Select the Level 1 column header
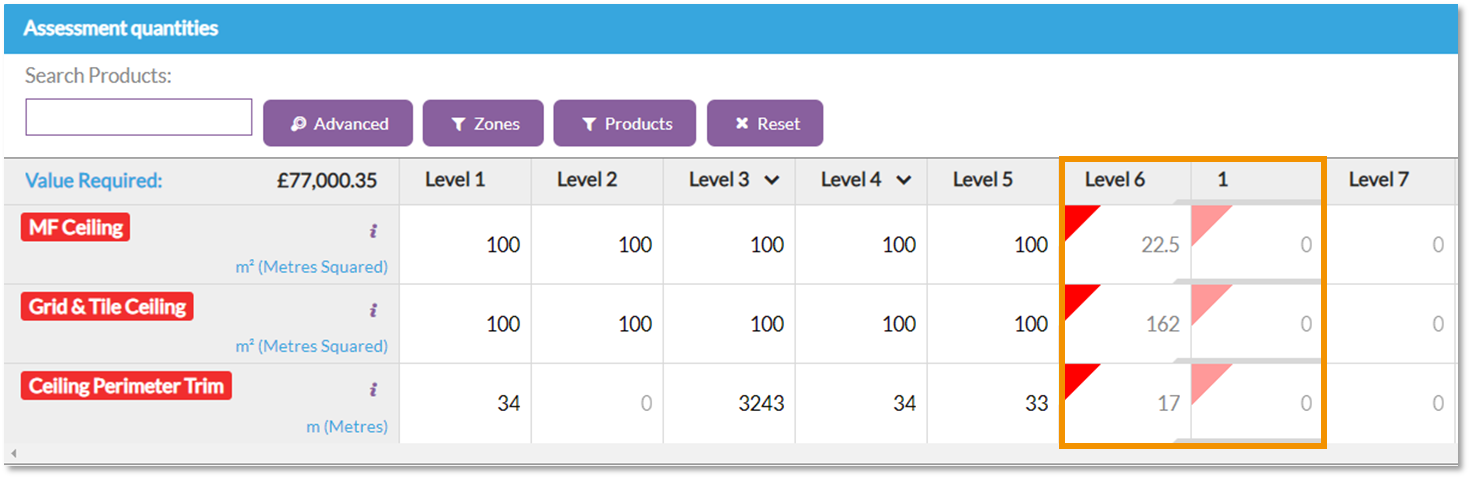The width and height of the screenshot is (1471, 479). point(455,180)
